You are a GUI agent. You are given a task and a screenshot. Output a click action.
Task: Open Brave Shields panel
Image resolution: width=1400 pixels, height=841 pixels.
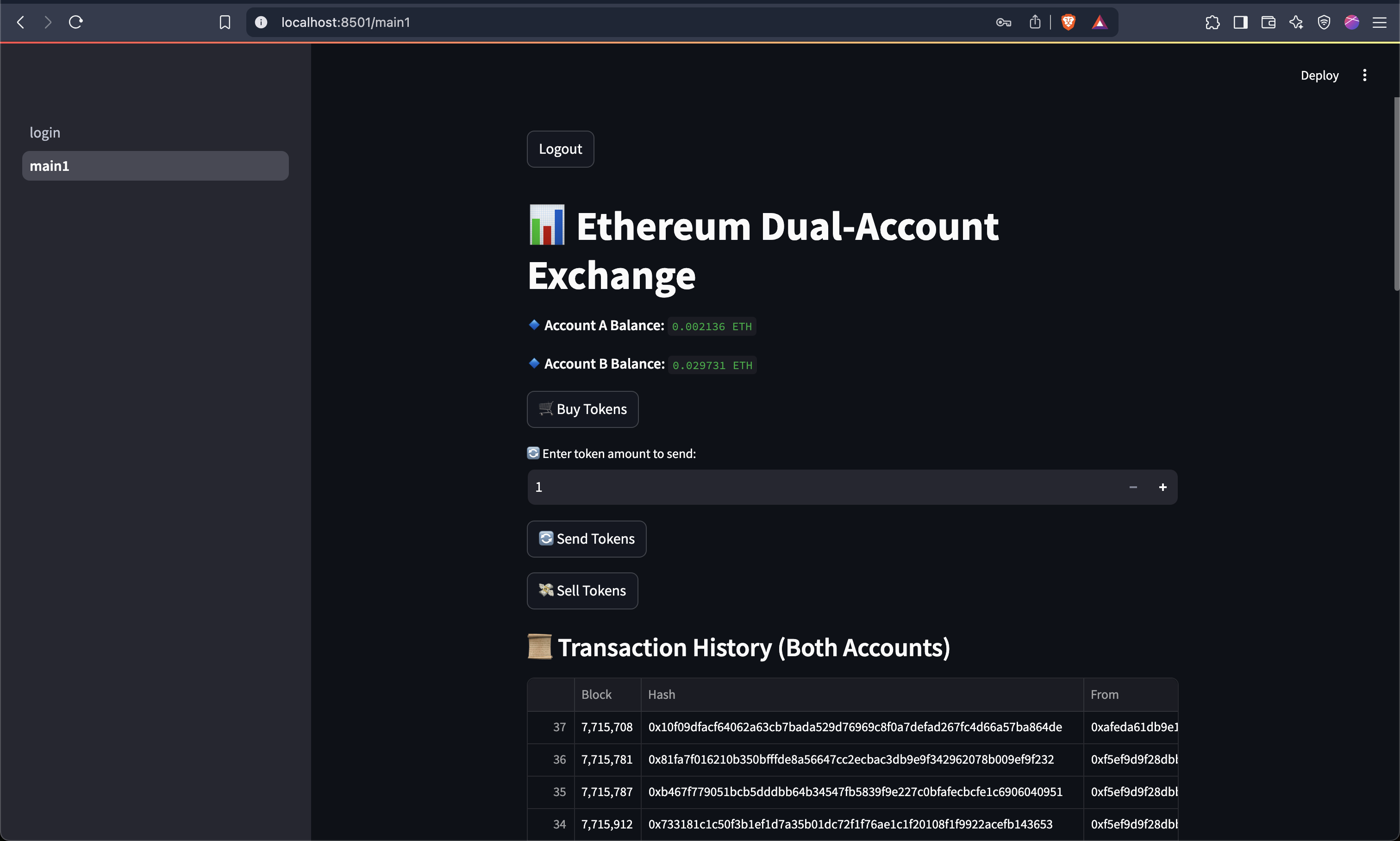click(1069, 22)
